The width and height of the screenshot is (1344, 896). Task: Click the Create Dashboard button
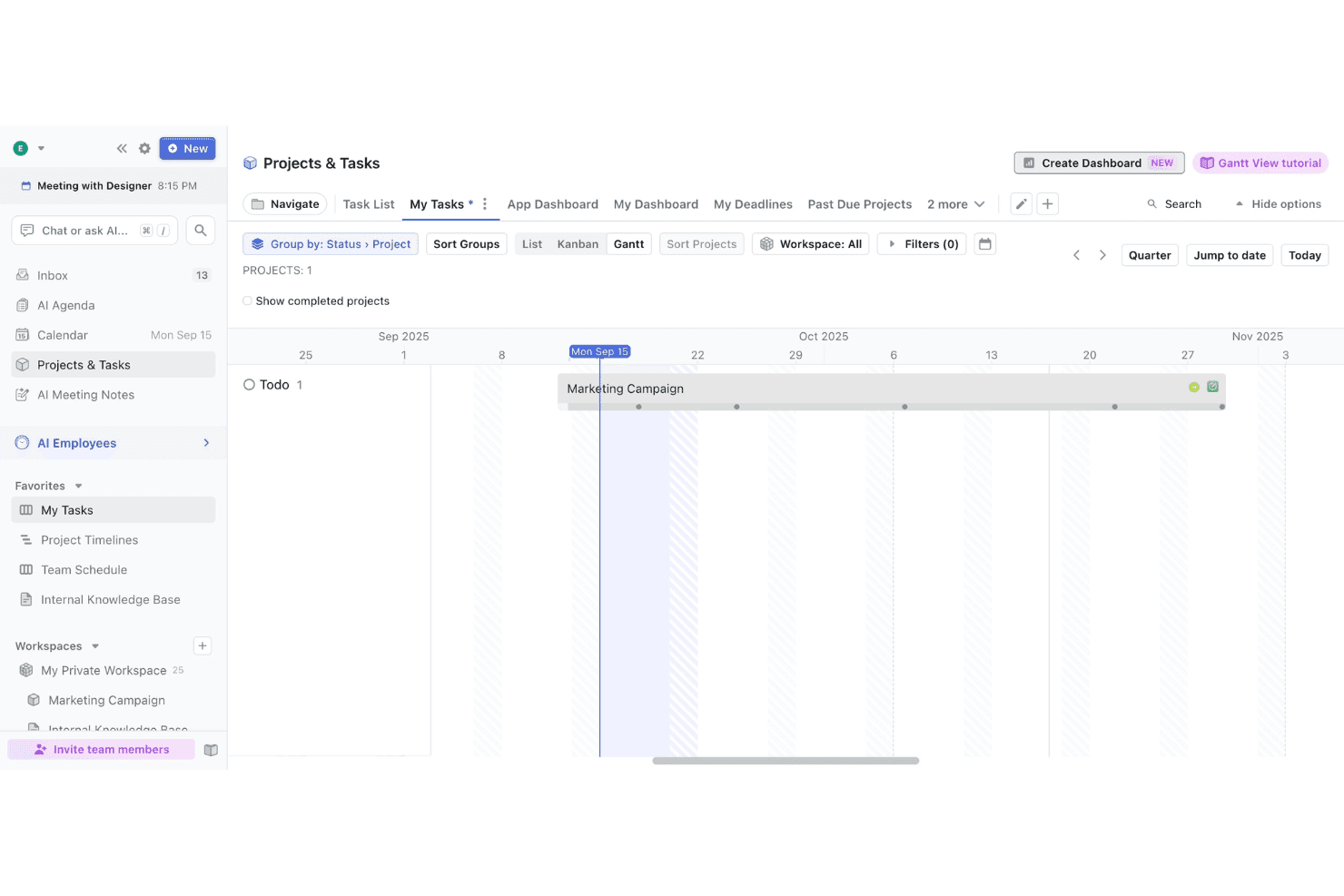pos(1099,163)
